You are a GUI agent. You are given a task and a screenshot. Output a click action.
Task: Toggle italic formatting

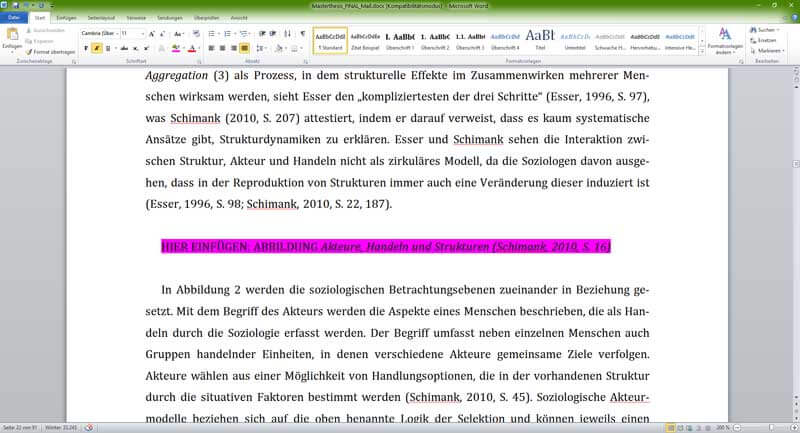pyautogui.click(x=96, y=48)
